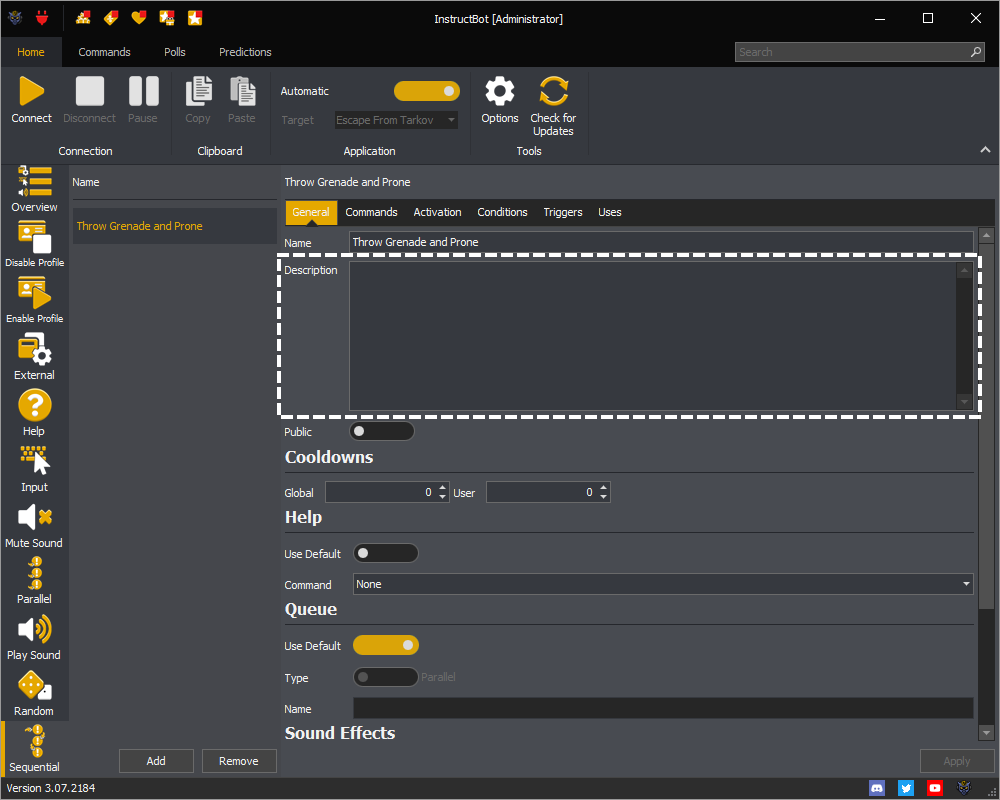Click the Remove button
The width and height of the screenshot is (1000, 800).
[239, 761]
